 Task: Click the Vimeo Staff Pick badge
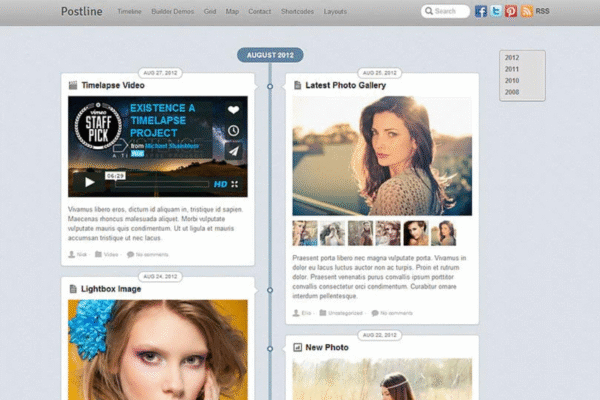tap(98, 127)
